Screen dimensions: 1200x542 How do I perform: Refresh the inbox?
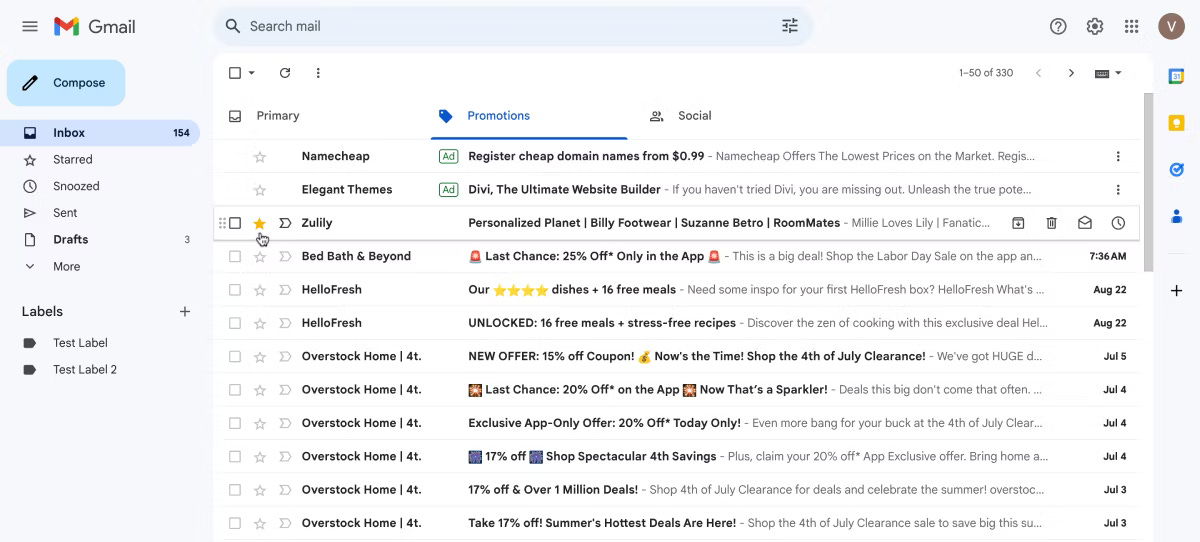(285, 73)
